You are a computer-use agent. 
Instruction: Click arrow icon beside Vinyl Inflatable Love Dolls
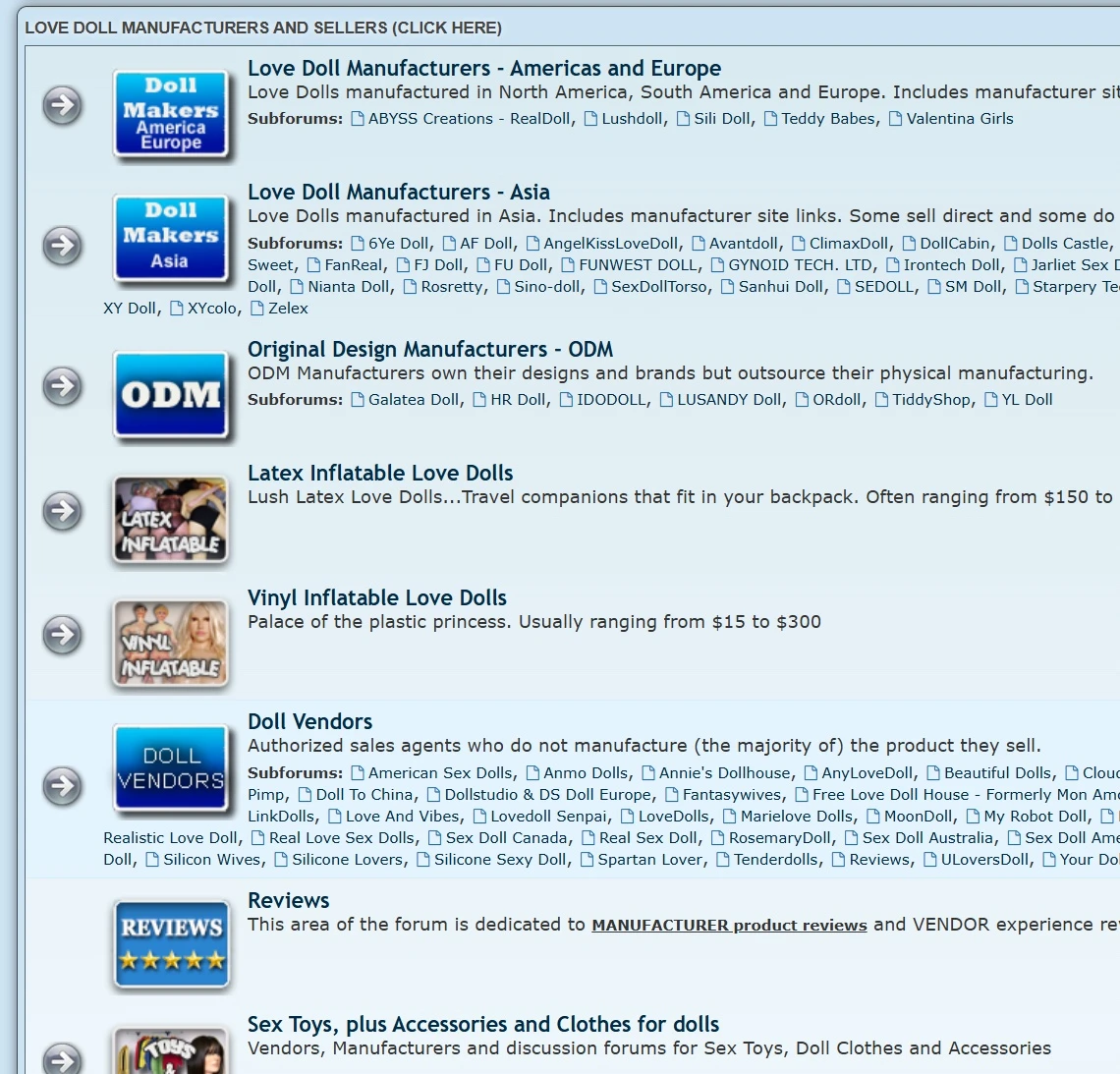pos(62,635)
